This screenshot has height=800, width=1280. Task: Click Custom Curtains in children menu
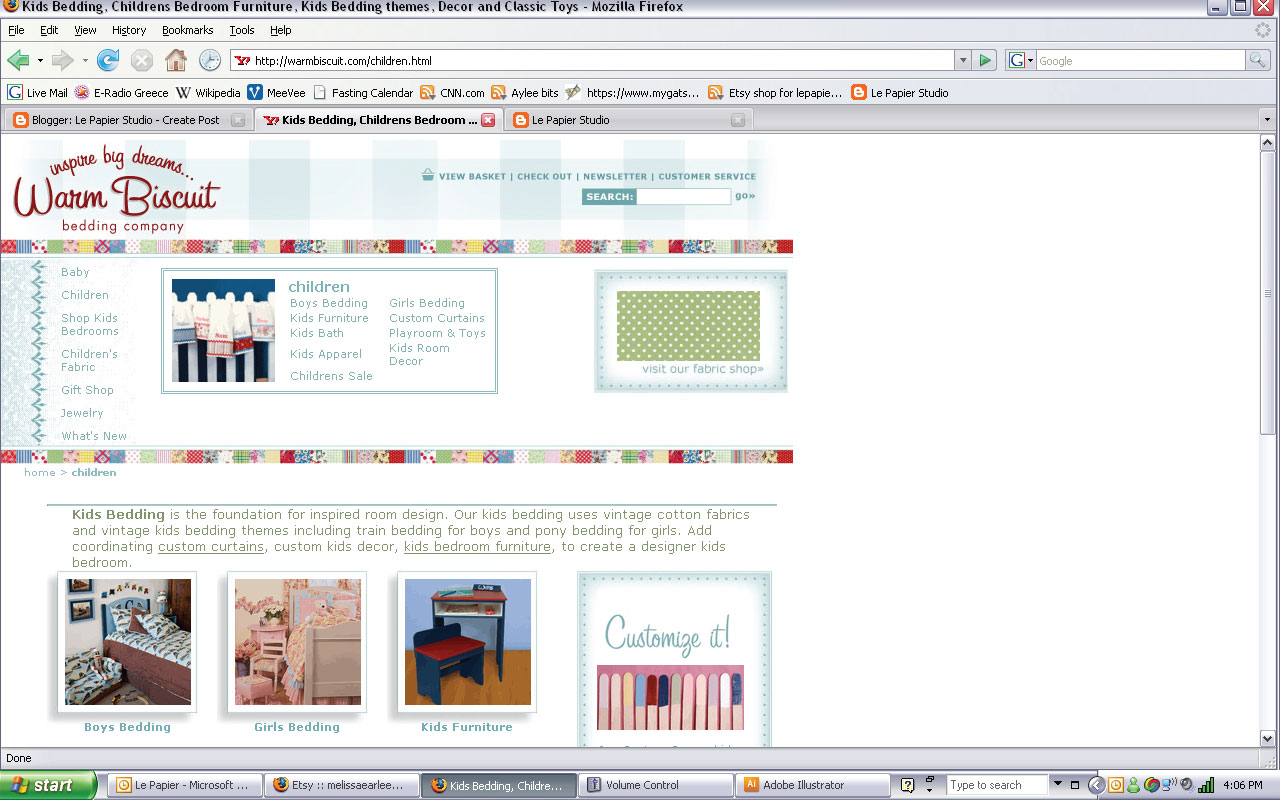[437, 318]
